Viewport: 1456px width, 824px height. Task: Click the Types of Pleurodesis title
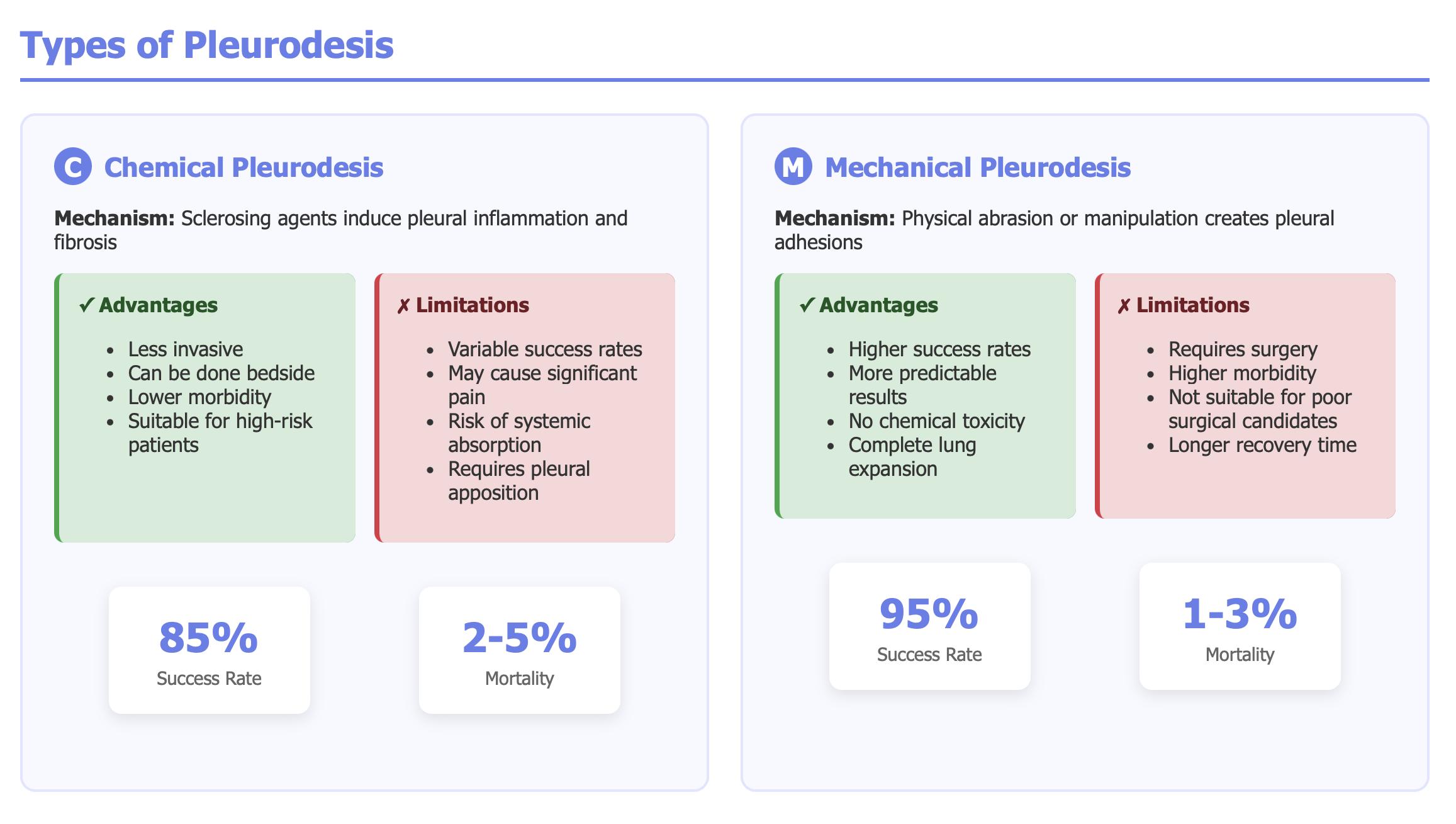pyautogui.click(x=206, y=45)
